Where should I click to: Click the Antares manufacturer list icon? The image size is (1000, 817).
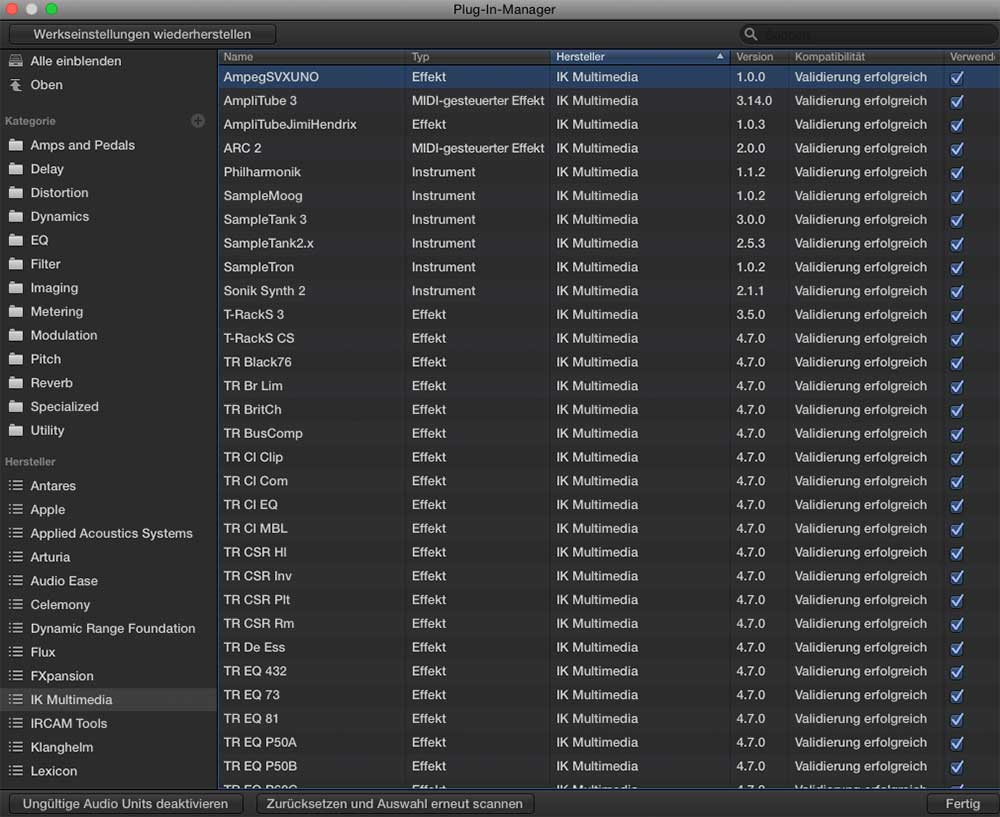point(15,486)
